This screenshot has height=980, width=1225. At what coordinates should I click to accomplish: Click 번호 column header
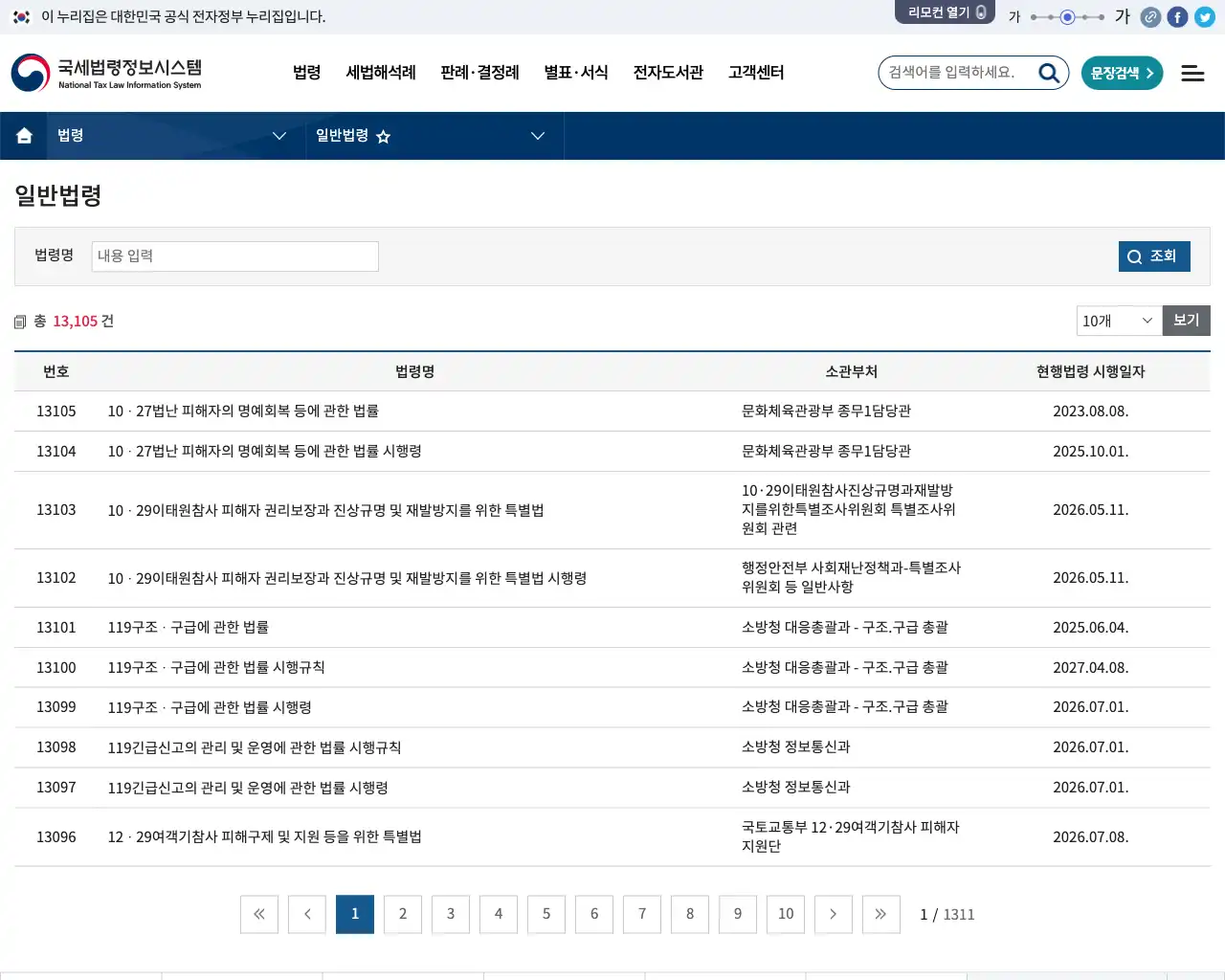pyautogui.click(x=56, y=371)
